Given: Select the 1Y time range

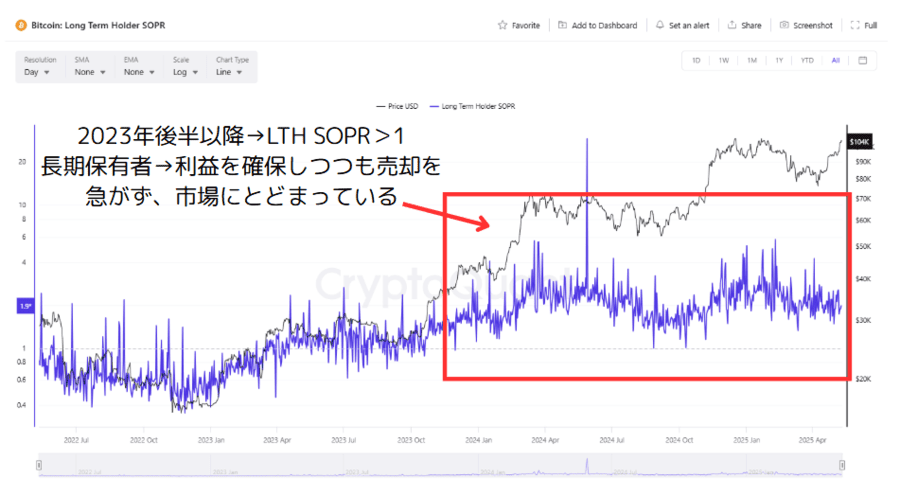Looking at the screenshot, I should click(x=779, y=60).
